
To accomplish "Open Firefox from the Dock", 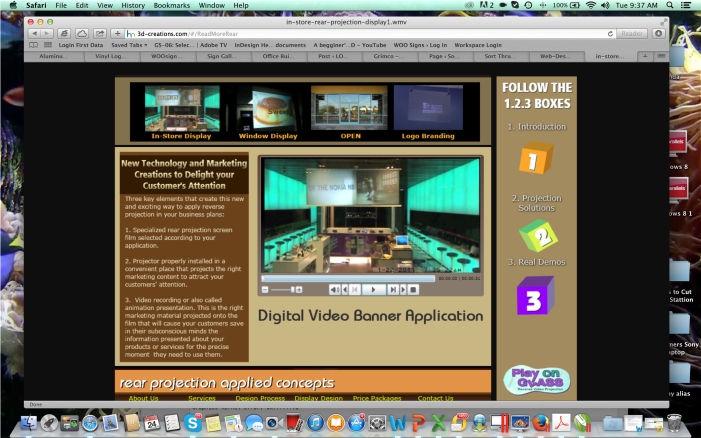I will click(541, 423).
